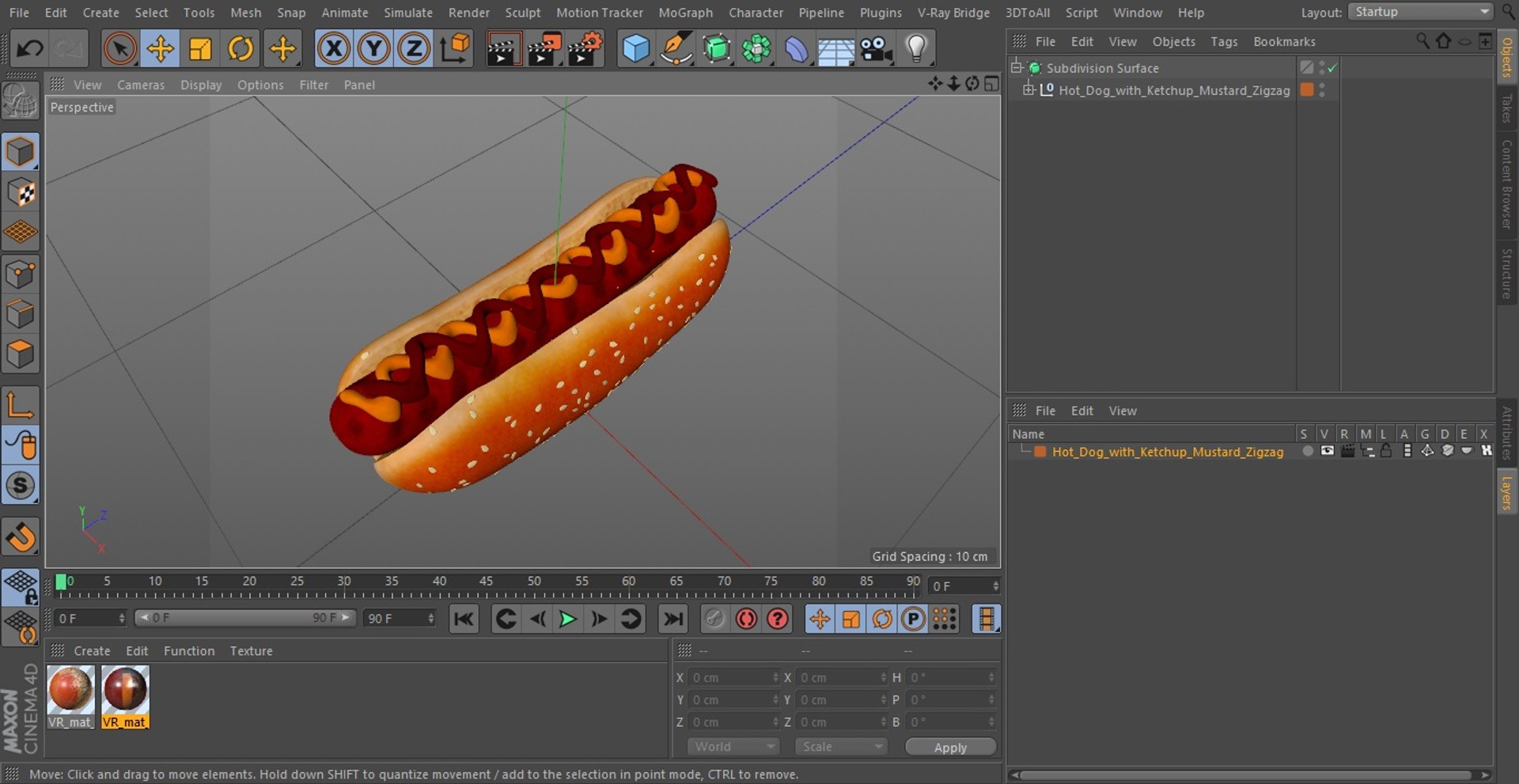This screenshot has height=784, width=1519.
Task: Open the World coordinate dropdown
Action: (x=733, y=747)
